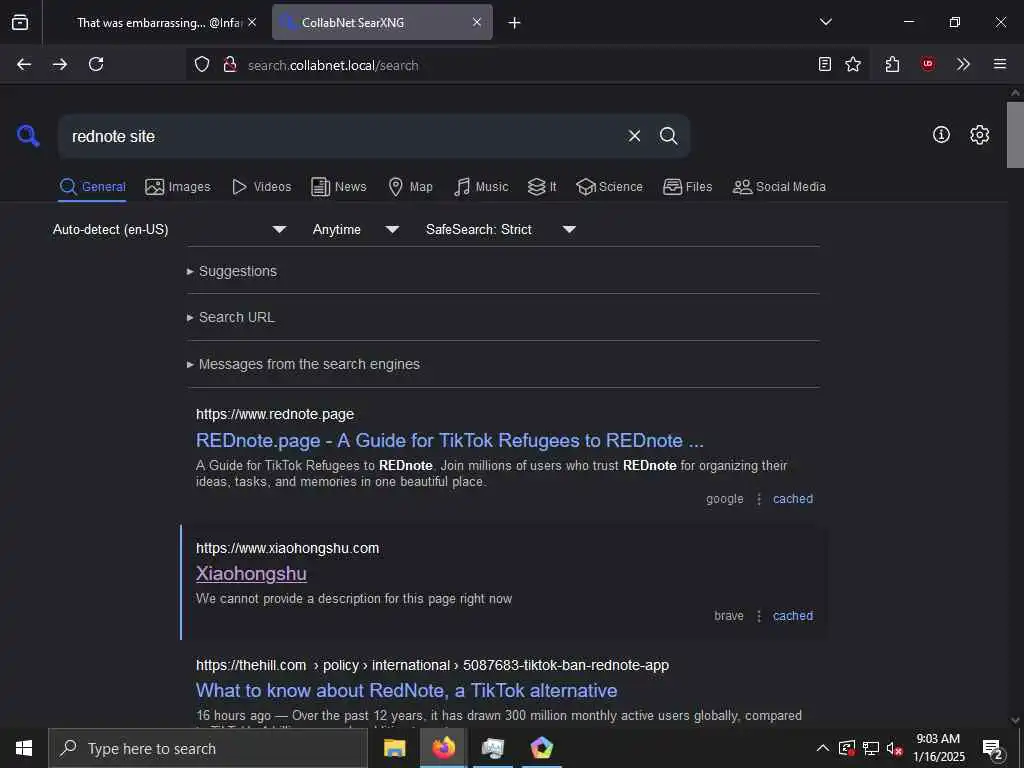List all tabs dropdown arrow

point(825,22)
